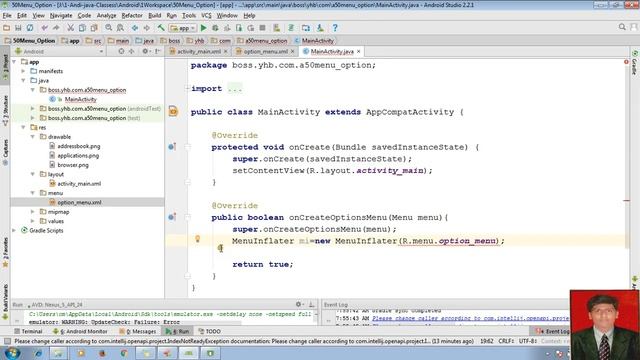Click the Replace toolbar icon
Image resolution: width=640 pixels, height=360 pixels.
point(120,28)
